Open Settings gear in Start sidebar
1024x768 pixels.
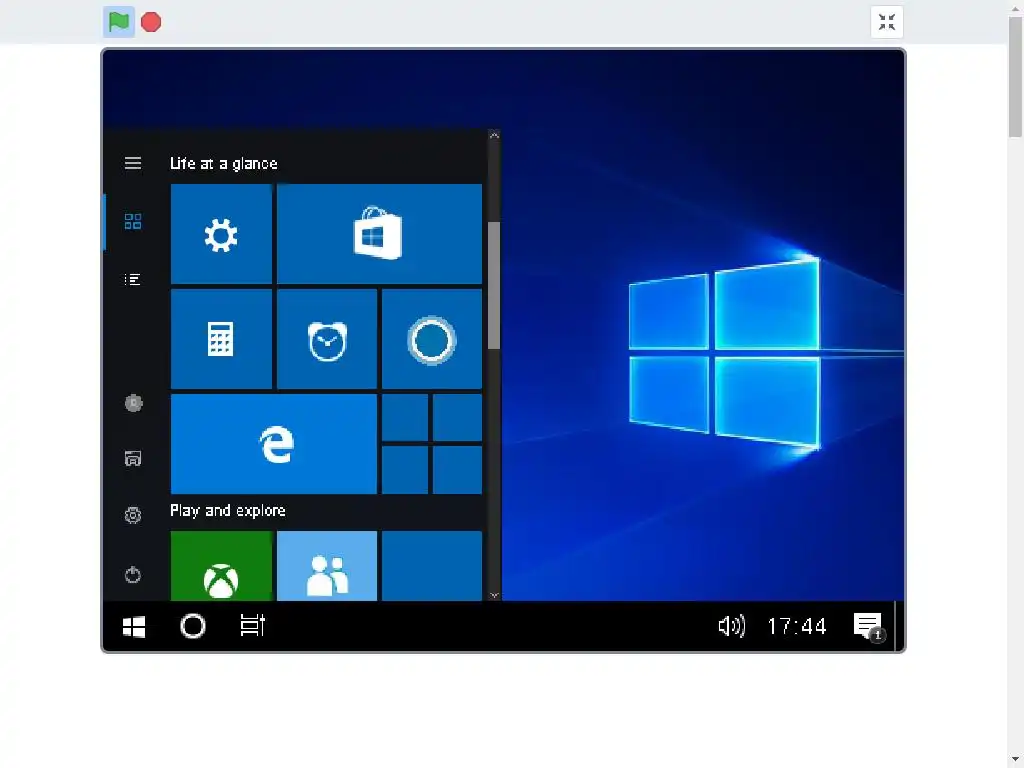[133, 515]
